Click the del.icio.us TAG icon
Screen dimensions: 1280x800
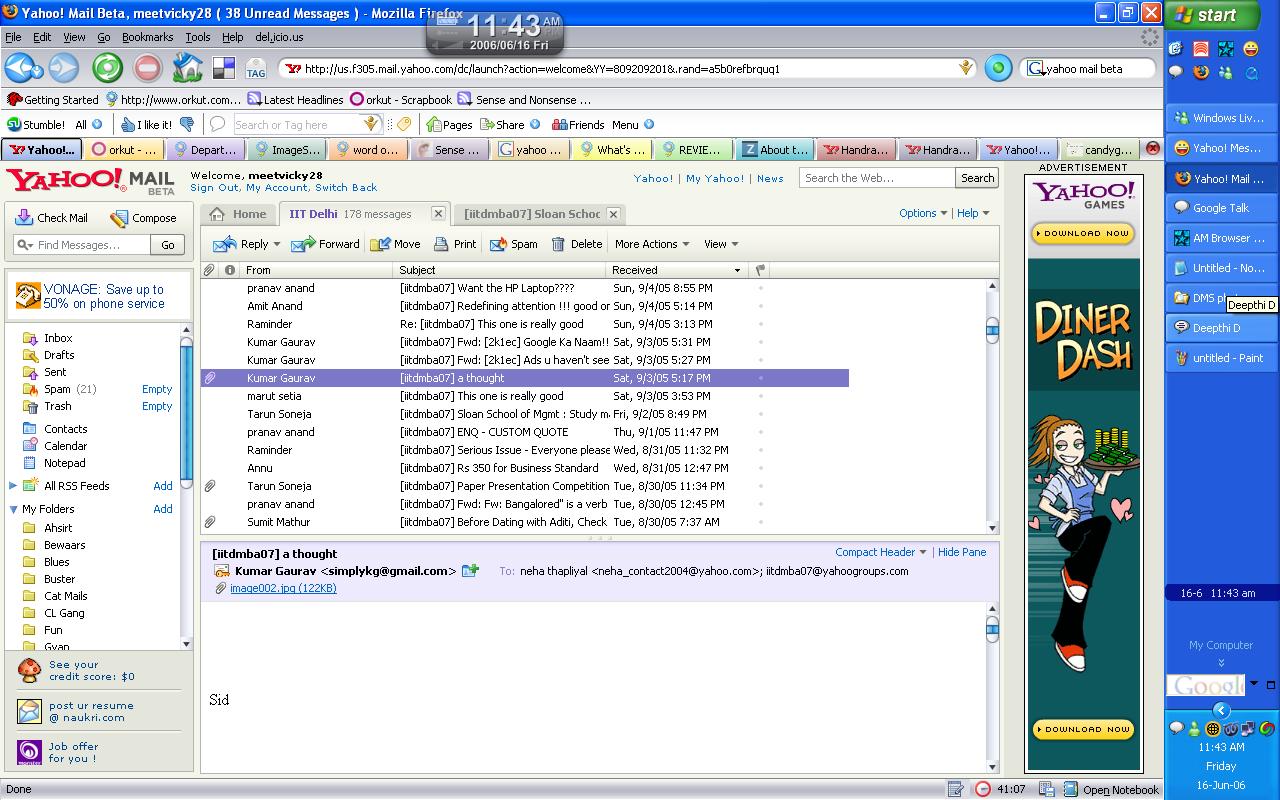tap(256, 68)
